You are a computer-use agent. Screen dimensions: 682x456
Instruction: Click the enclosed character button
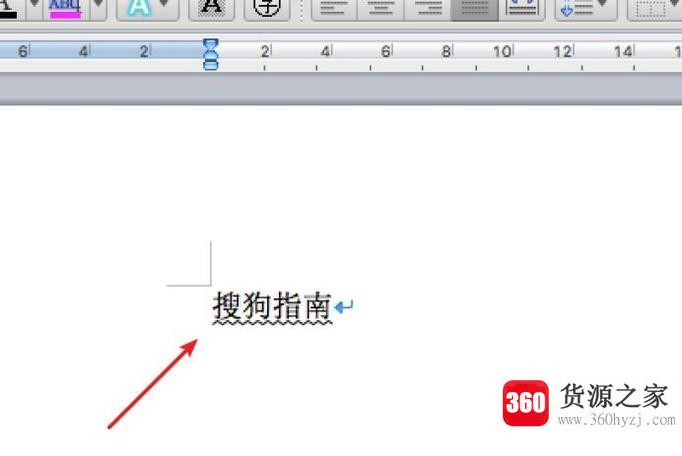pyautogui.click(x=267, y=8)
